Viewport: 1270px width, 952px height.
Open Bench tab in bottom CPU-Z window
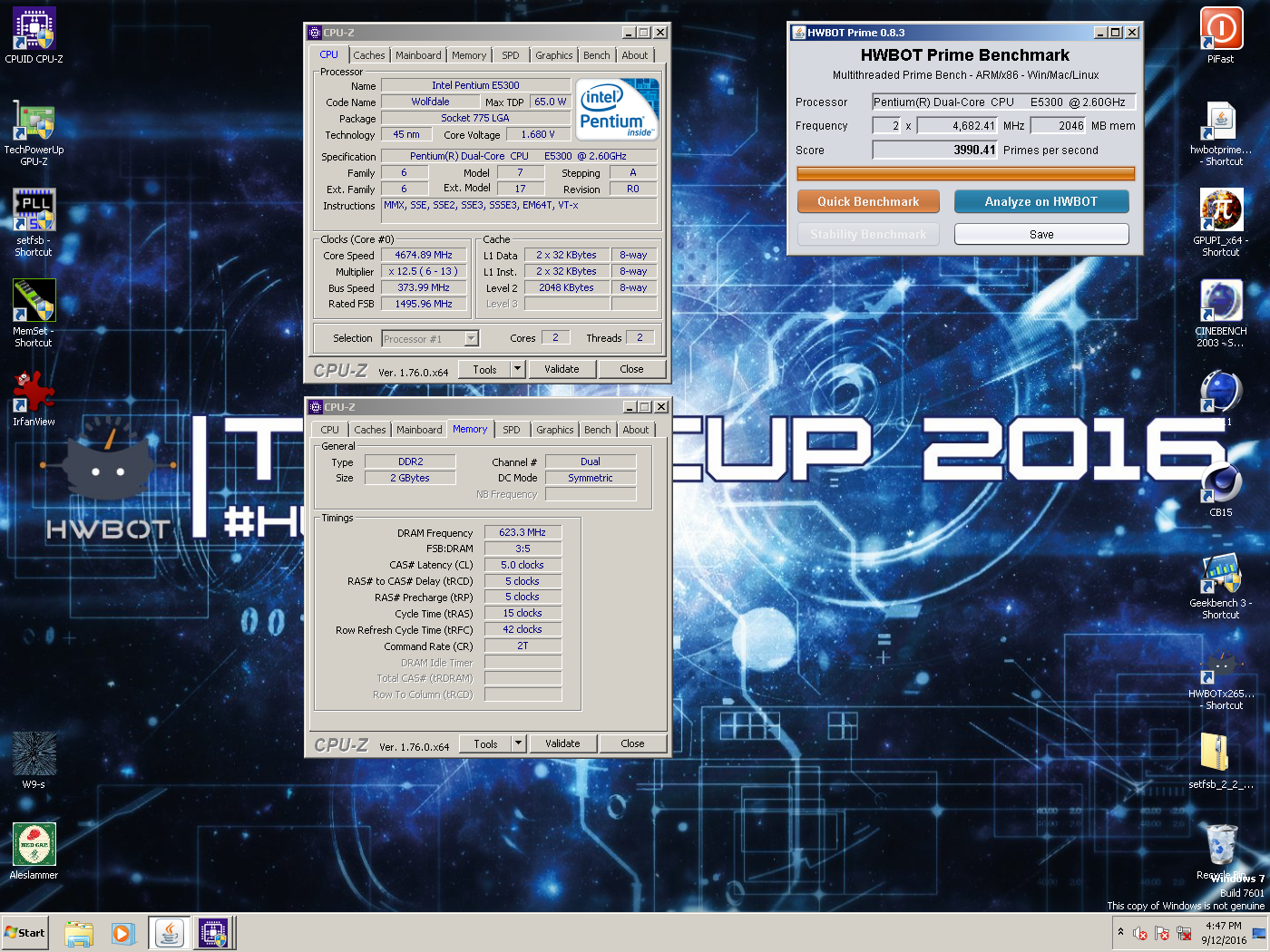(598, 430)
